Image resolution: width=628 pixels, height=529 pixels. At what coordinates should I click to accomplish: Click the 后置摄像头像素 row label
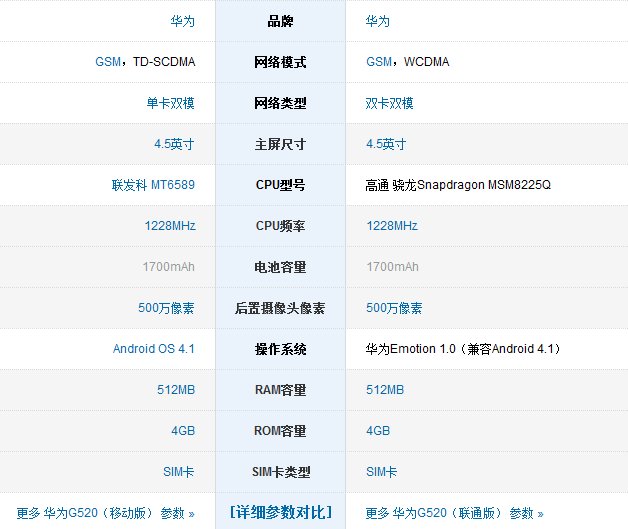[280, 308]
